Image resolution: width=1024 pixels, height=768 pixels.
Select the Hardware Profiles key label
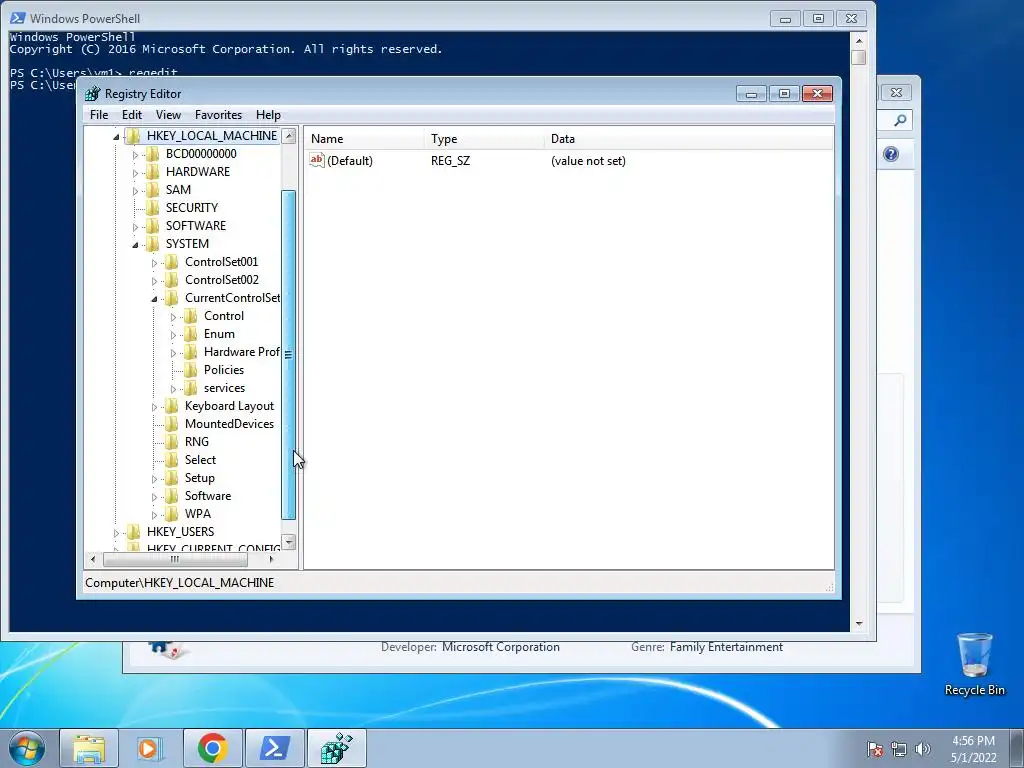(241, 352)
